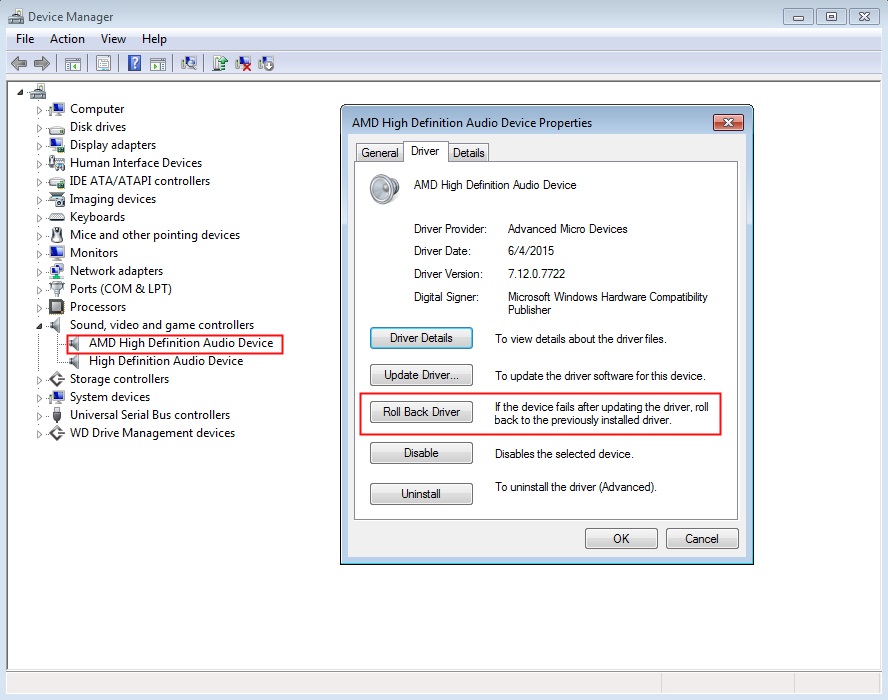
Task: Select High Definition Audio Device tree item
Action: pyautogui.click(x=166, y=361)
